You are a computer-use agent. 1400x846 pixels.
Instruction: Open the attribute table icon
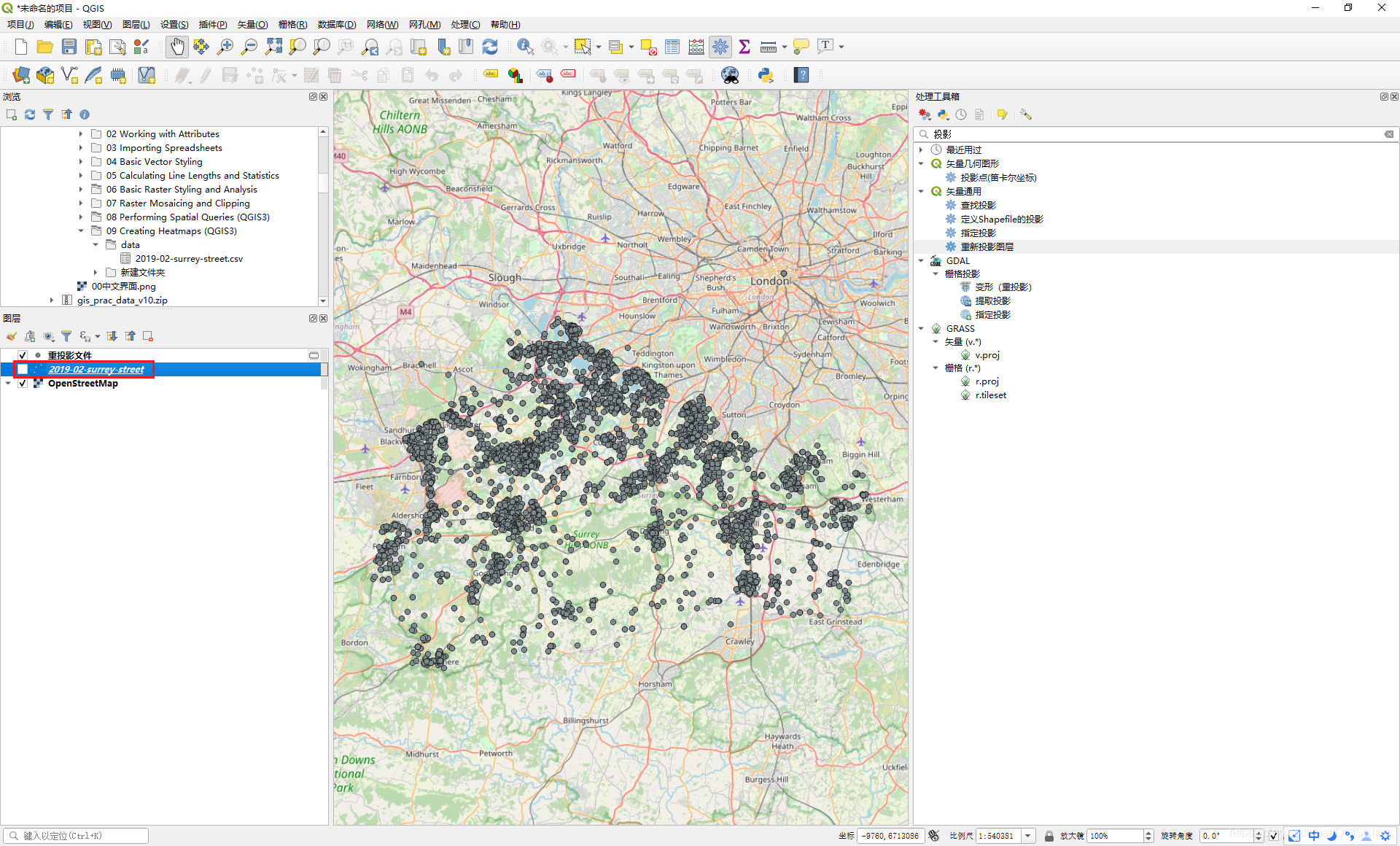[x=672, y=47]
